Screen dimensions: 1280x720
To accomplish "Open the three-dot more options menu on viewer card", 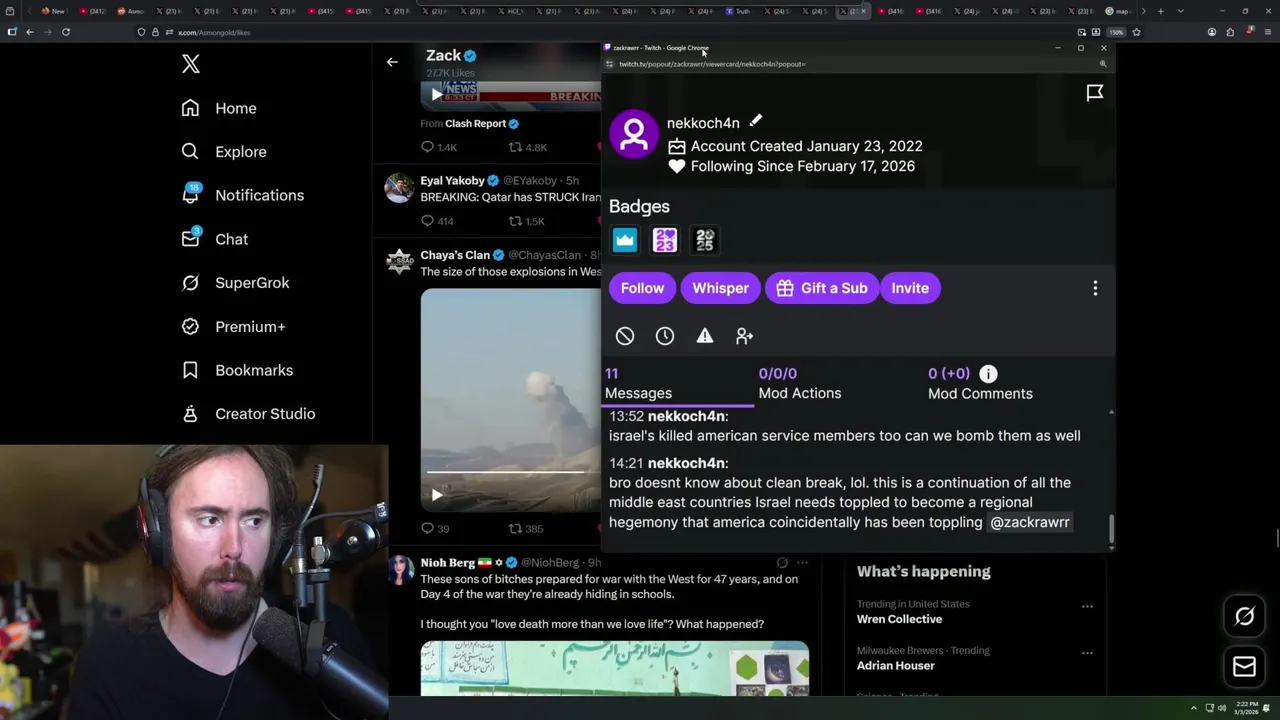I will pyautogui.click(x=1095, y=288).
